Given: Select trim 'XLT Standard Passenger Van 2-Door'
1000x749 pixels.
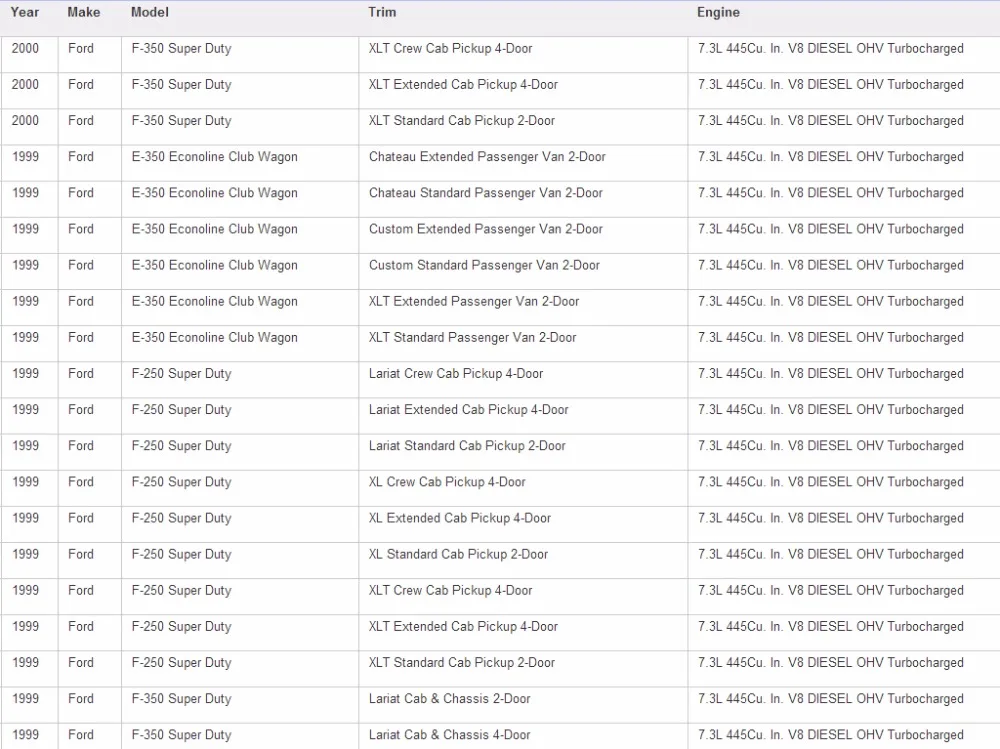Looking at the screenshot, I should tap(473, 337).
